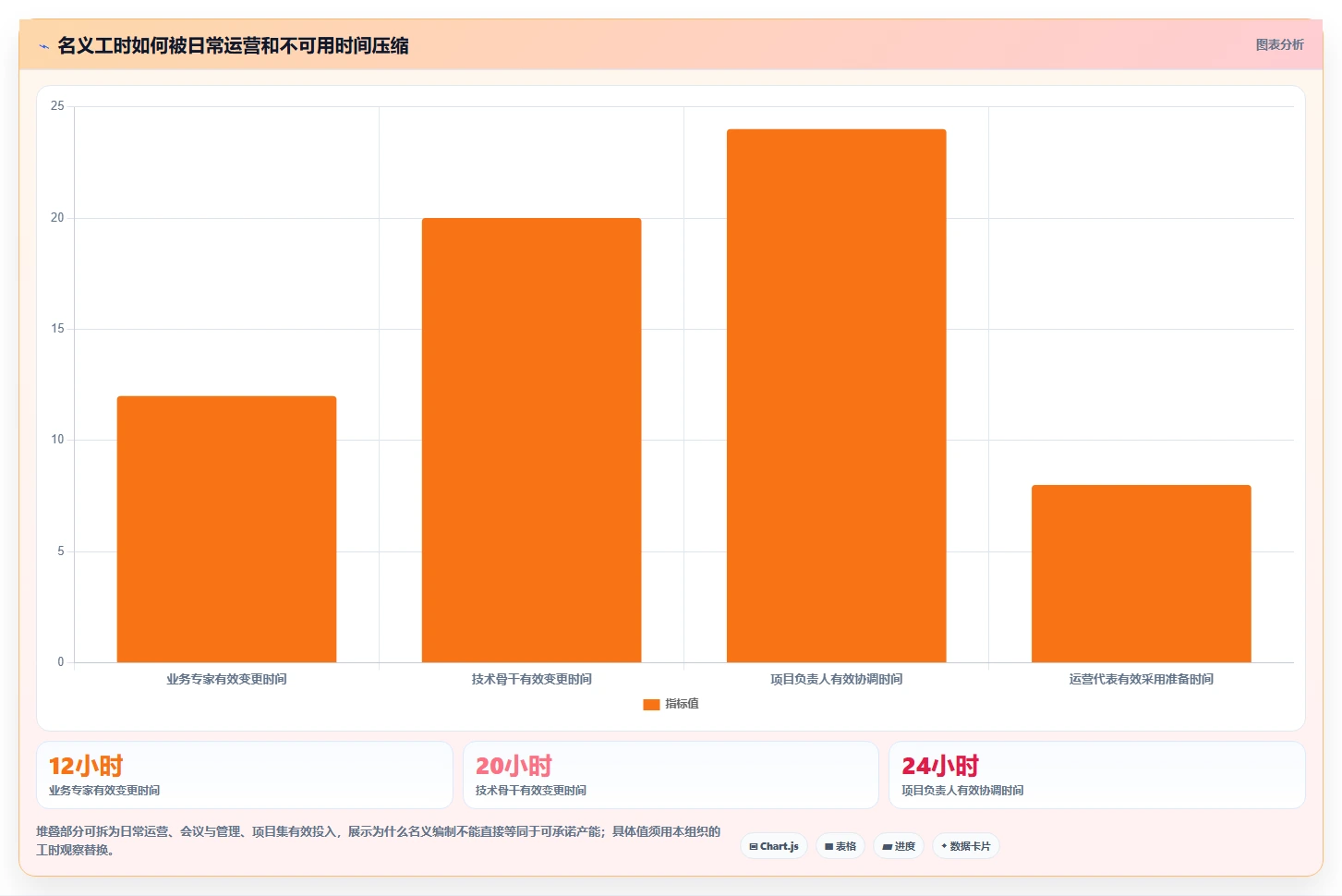
Task: Click the 运营代表有效采用准备时间 bar
Action: pyautogui.click(x=1141, y=574)
